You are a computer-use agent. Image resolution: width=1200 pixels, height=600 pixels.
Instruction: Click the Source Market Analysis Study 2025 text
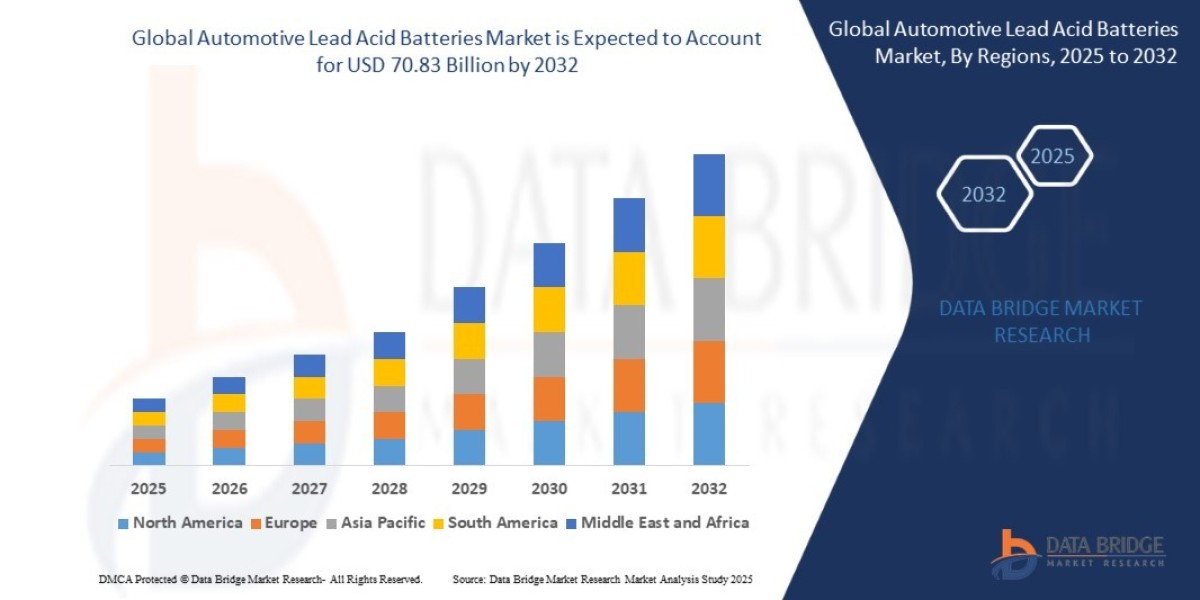[x=602, y=579]
